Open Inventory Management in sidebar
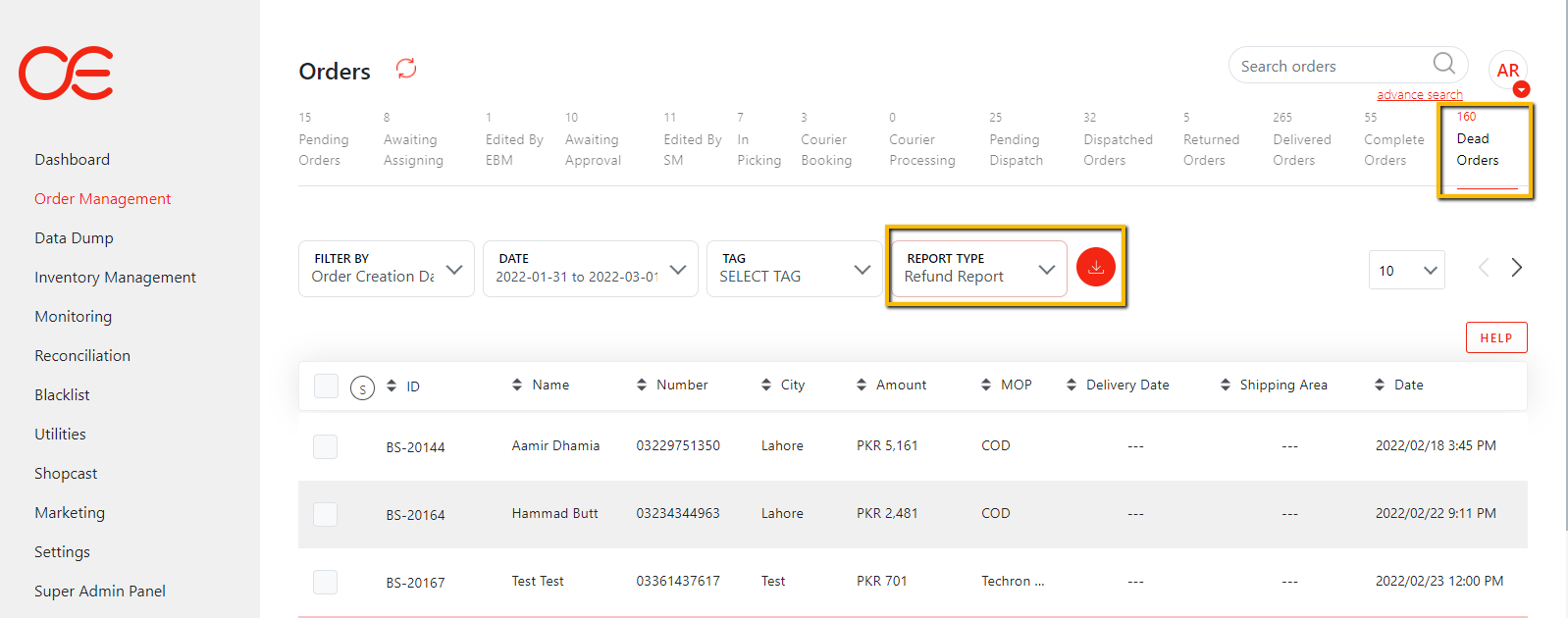 point(115,278)
